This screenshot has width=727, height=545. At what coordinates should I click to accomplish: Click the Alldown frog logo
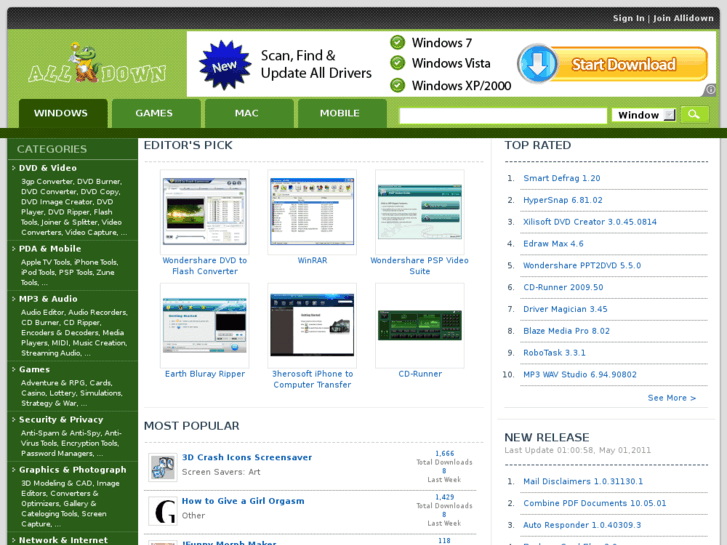97,64
